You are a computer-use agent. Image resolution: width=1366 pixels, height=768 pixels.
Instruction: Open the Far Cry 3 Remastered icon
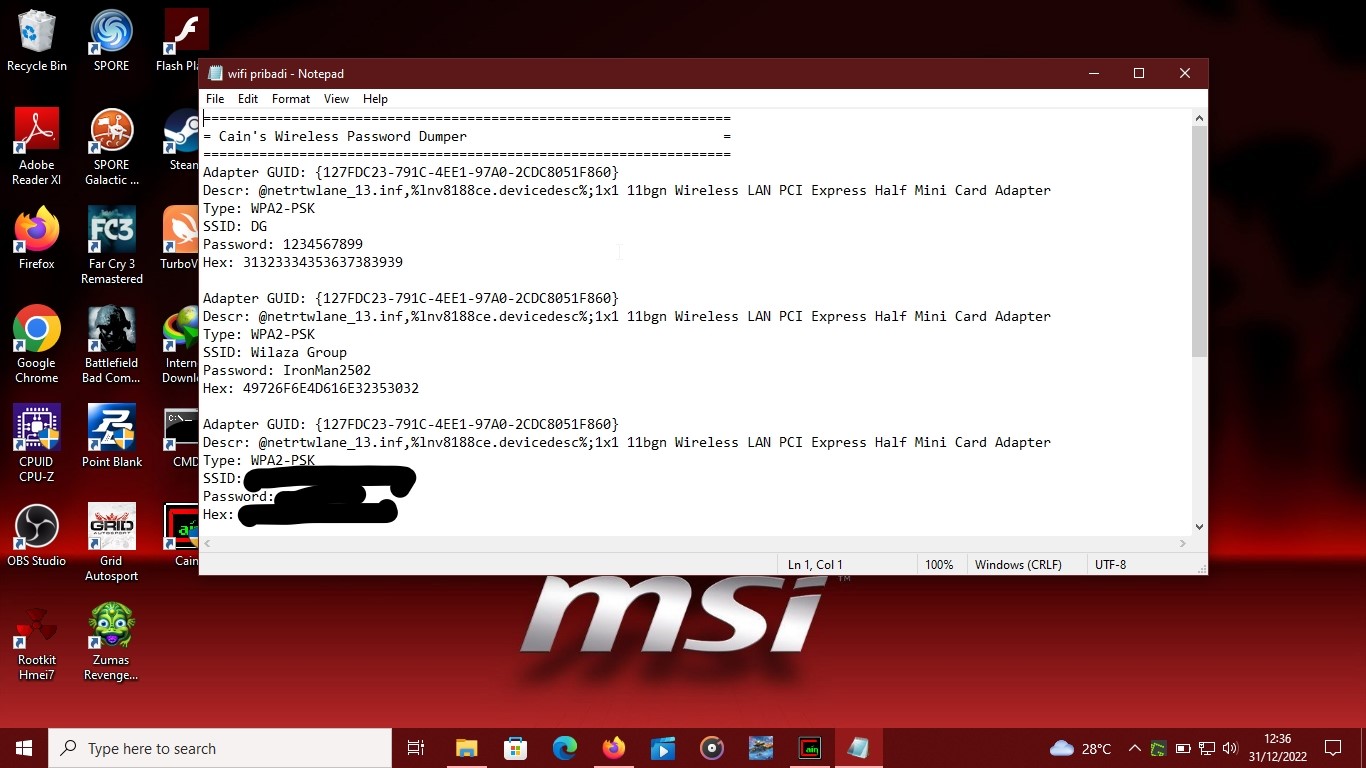coord(111,246)
